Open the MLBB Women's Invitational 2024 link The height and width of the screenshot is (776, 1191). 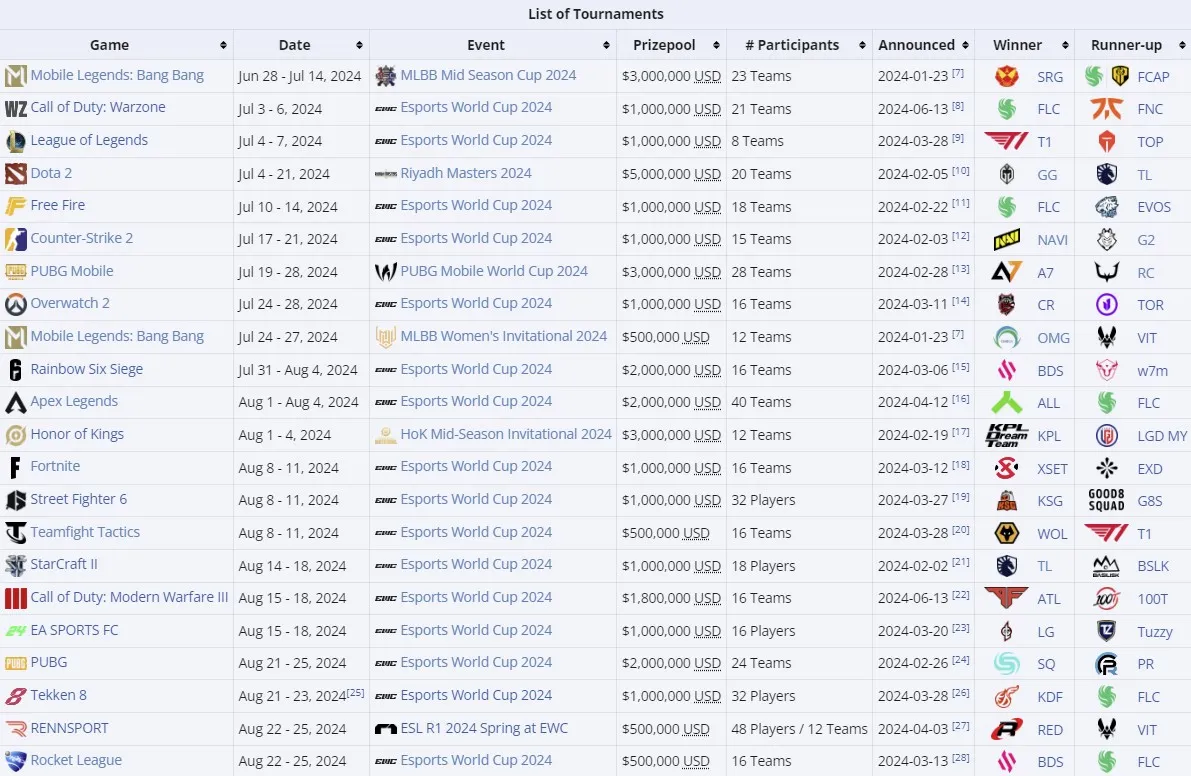point(504,336)
